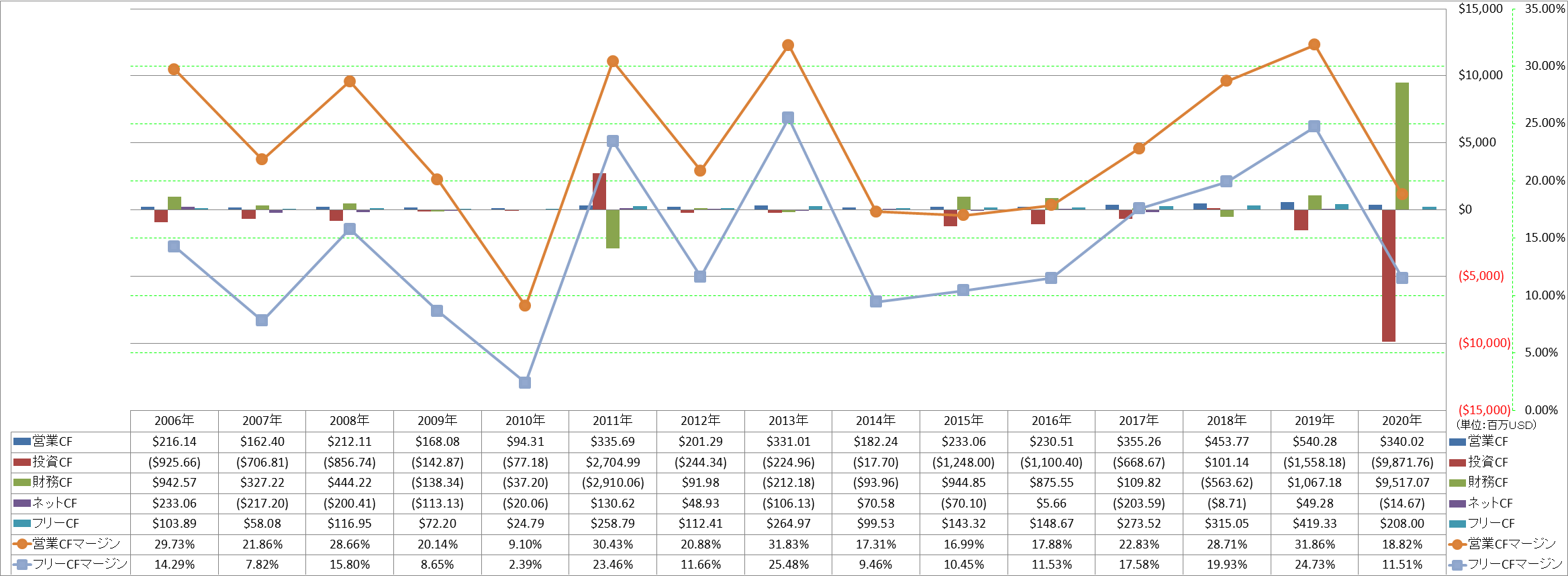Select the 2011年 column header
1568x576 pixels.
613,421
